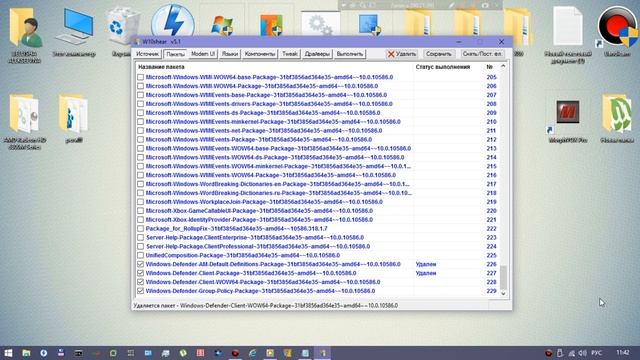Check the WMI-WOW64-base-Package row 205 checkbox

pos(140,77)
